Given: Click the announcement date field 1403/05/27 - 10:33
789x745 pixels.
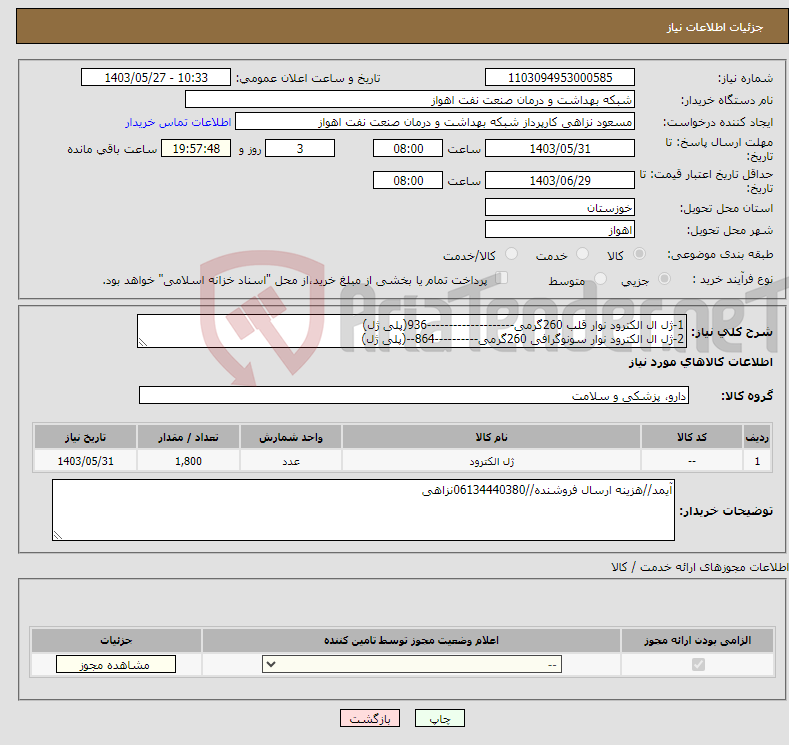Looking at the screenshot, I should 156,77.
